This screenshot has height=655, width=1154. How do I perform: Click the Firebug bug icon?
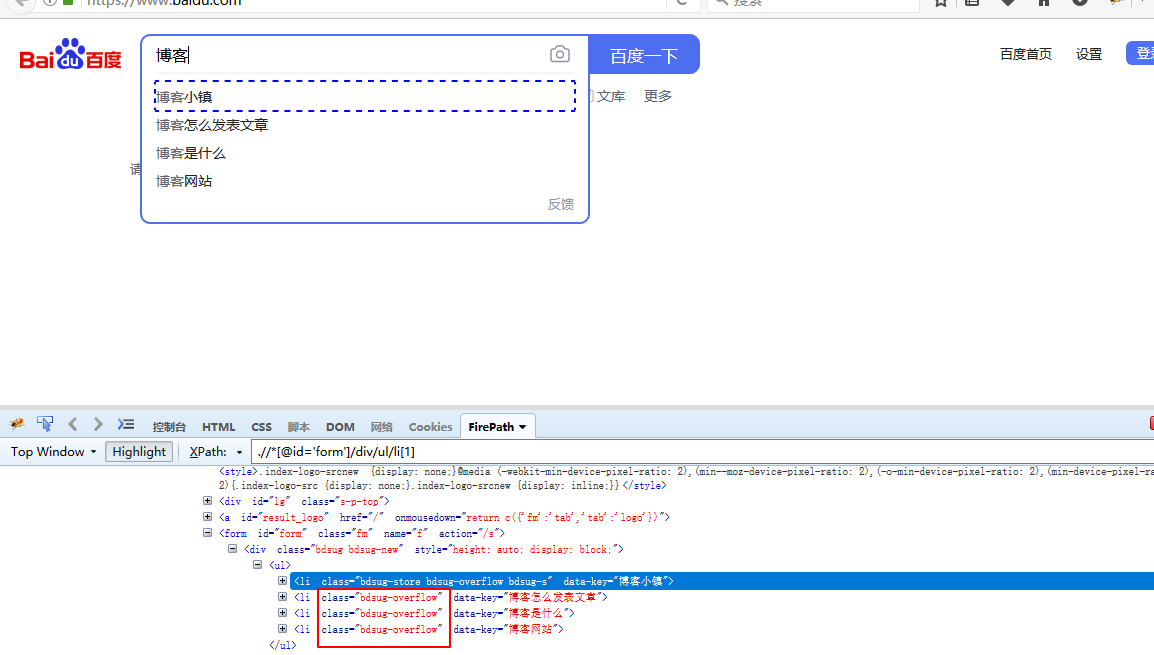(17, 424)
